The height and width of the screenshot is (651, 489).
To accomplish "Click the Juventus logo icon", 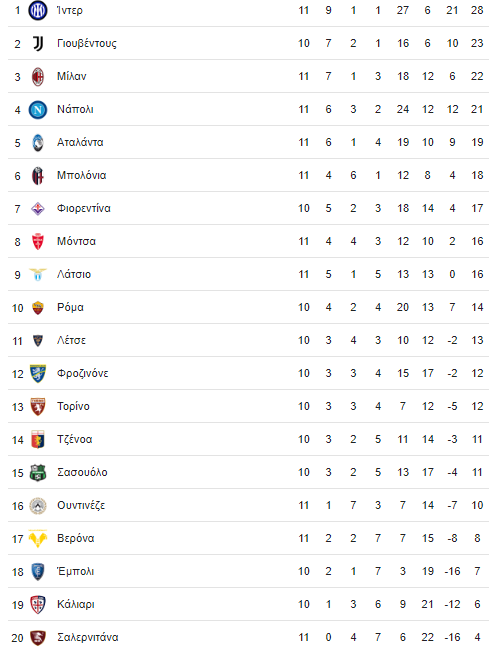I will pyautogui.click(x=37, y=43).
